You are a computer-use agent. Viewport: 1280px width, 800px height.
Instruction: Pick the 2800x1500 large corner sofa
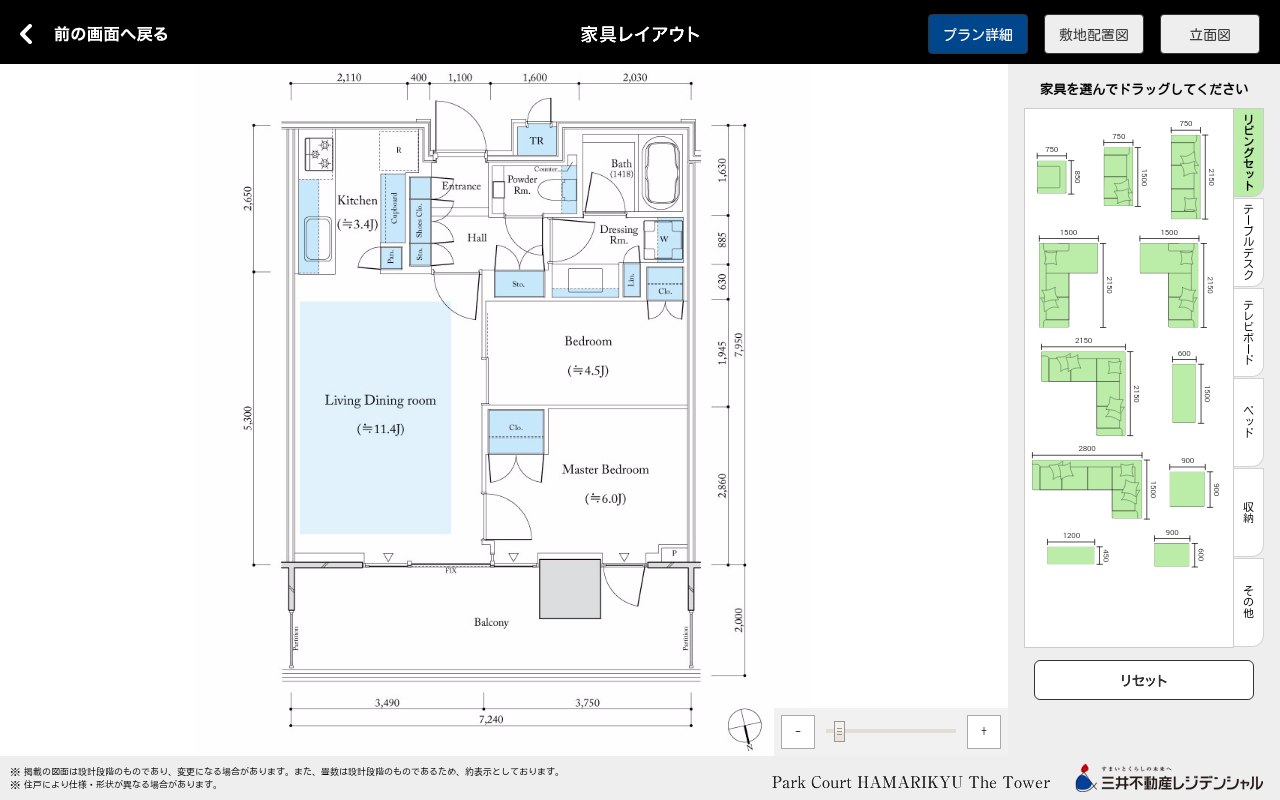click(x=1087, y=482)
